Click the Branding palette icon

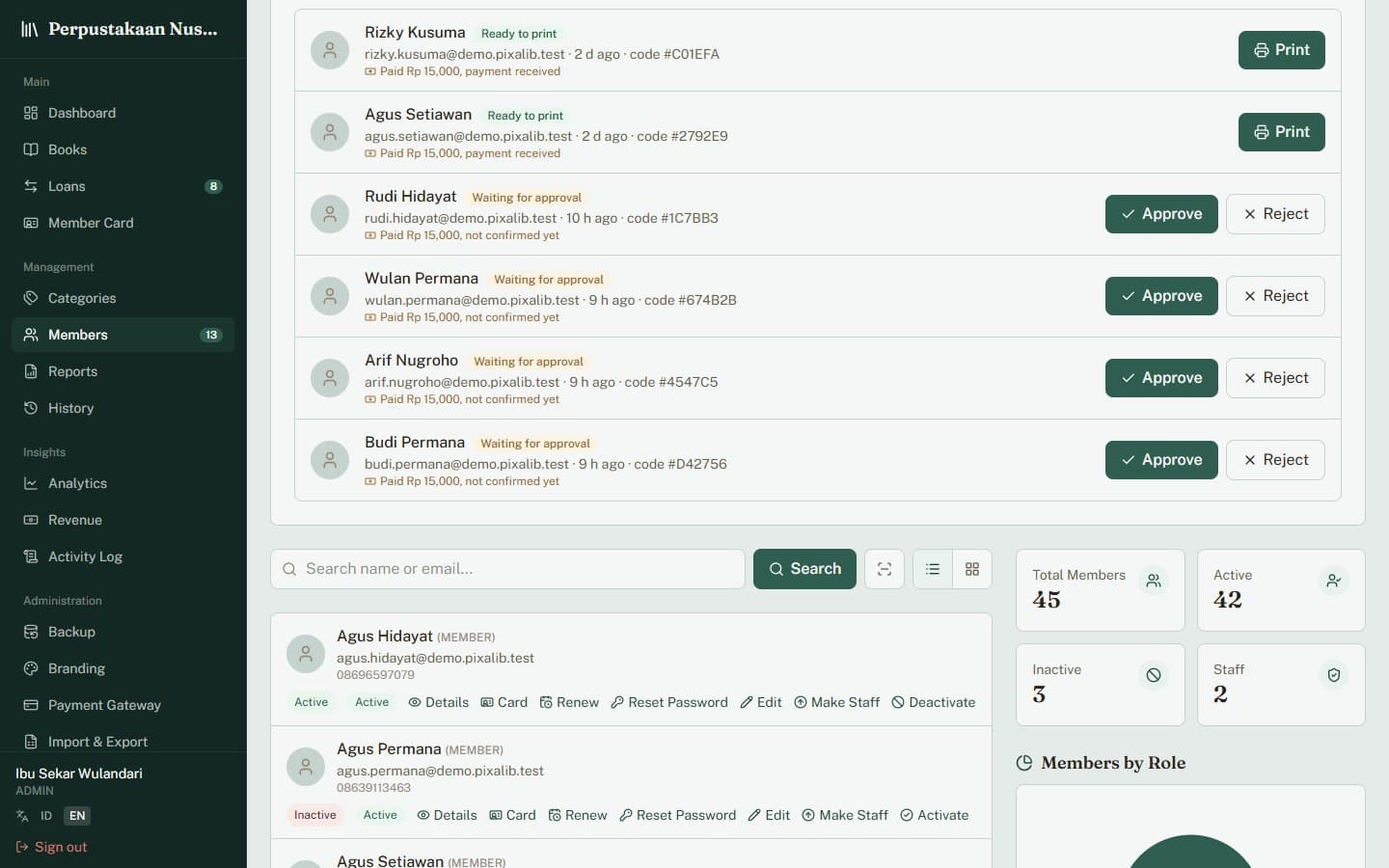click(x=31, y=668)
